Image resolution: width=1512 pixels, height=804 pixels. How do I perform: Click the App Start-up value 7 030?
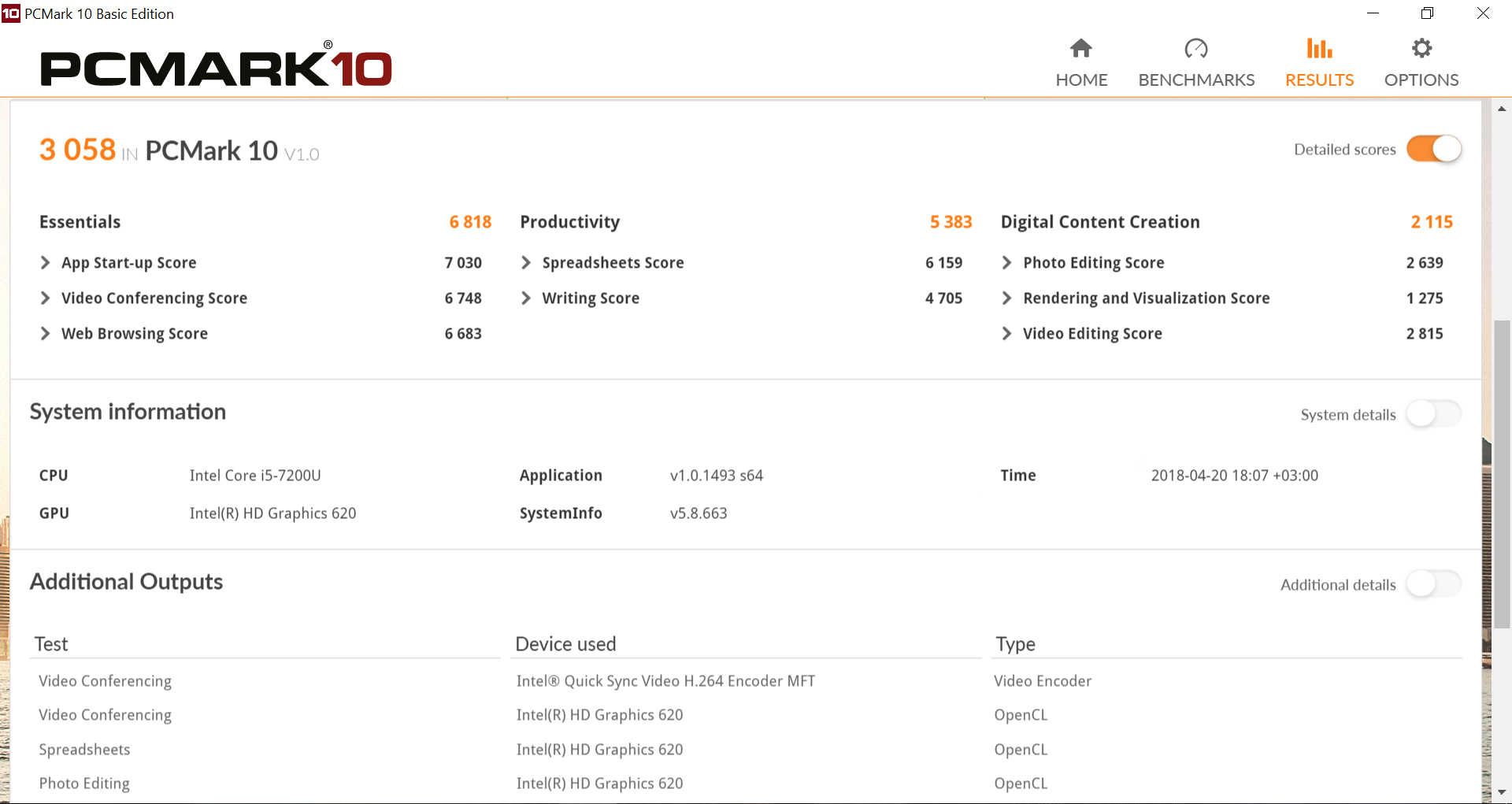click(463, 263)
